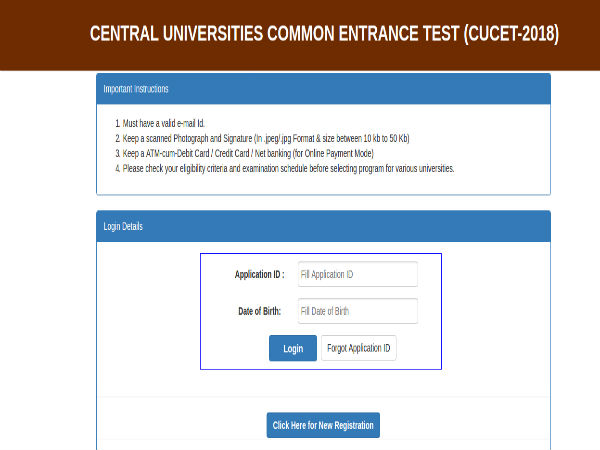Viewport: 600px width, 450px height.
Task: Click the 'Application ID :' label
Action: pos(259,274)
